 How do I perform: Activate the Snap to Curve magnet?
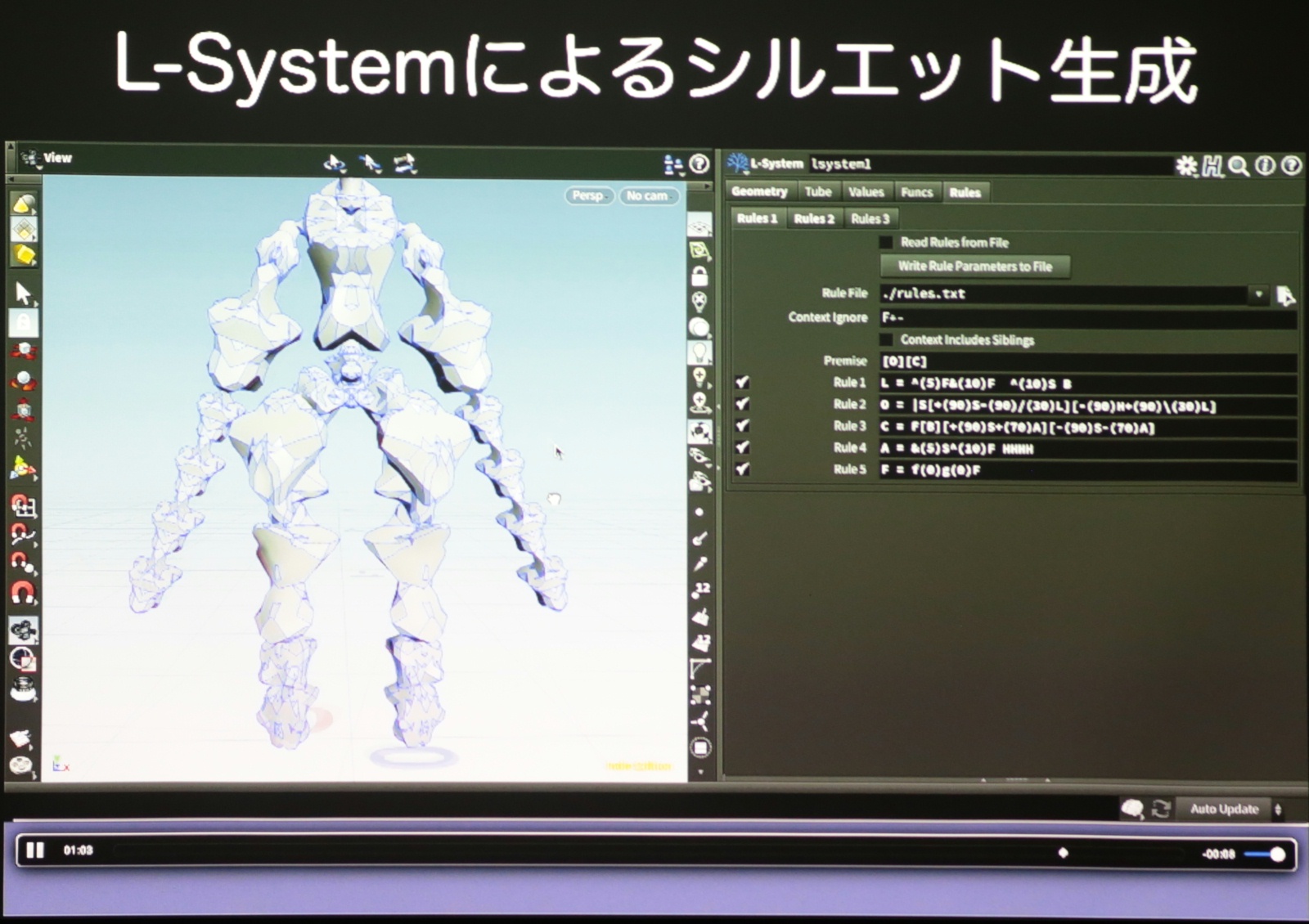coord(23,535)
